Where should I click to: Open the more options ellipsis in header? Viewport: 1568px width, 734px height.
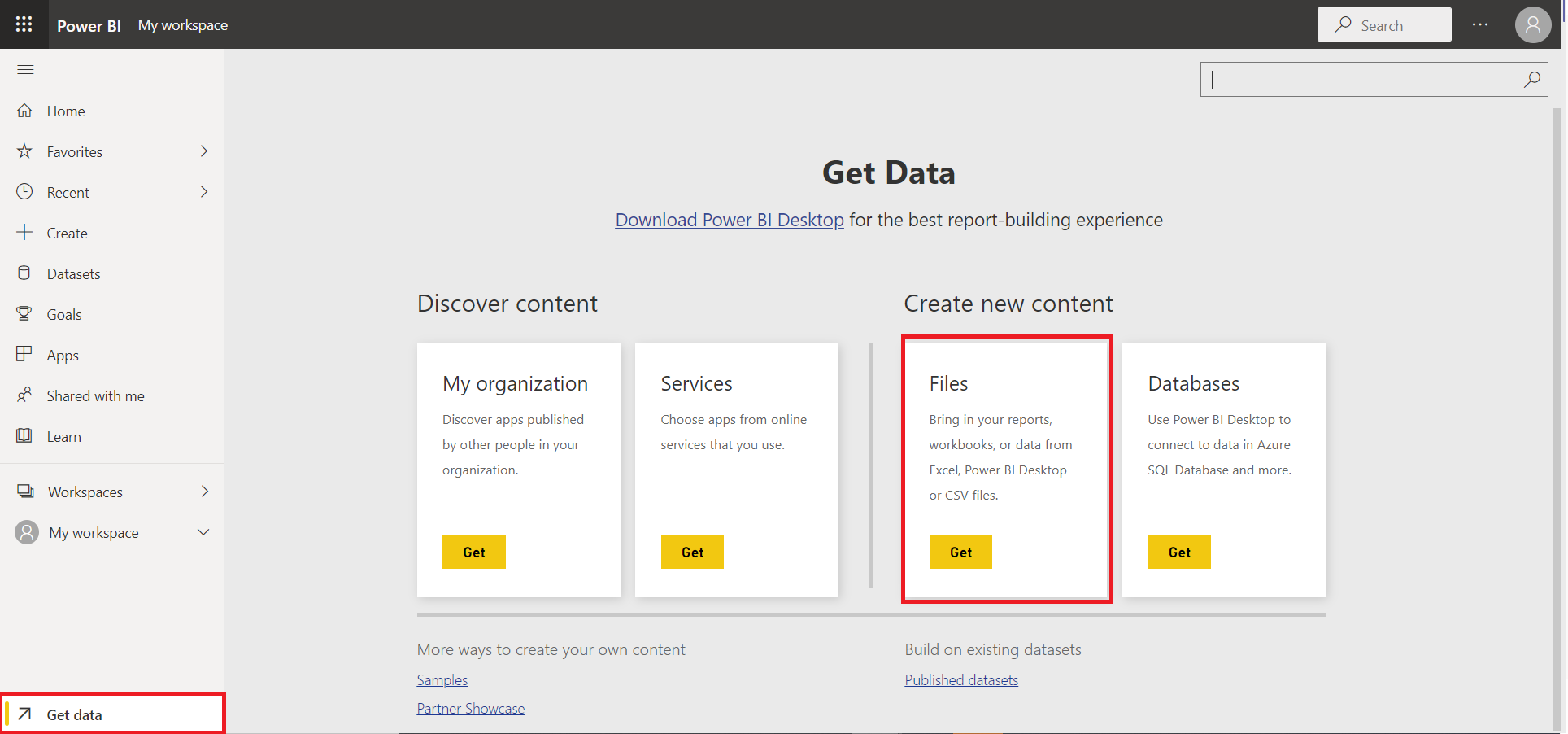click(1480, 24)
